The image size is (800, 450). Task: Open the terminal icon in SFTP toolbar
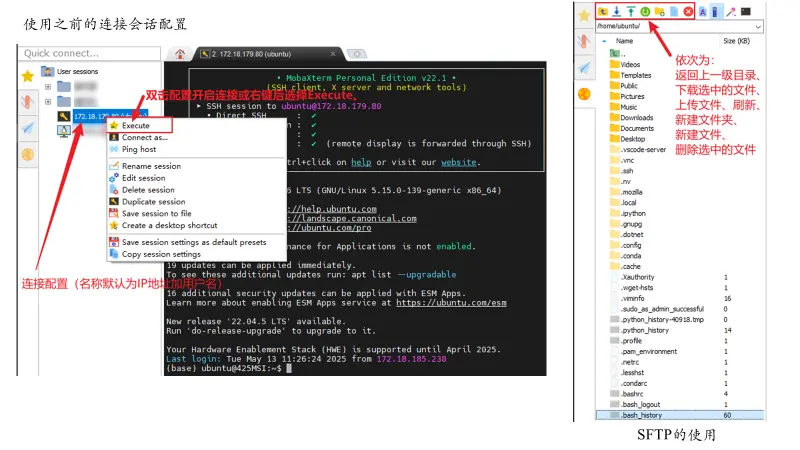point(745,11)
